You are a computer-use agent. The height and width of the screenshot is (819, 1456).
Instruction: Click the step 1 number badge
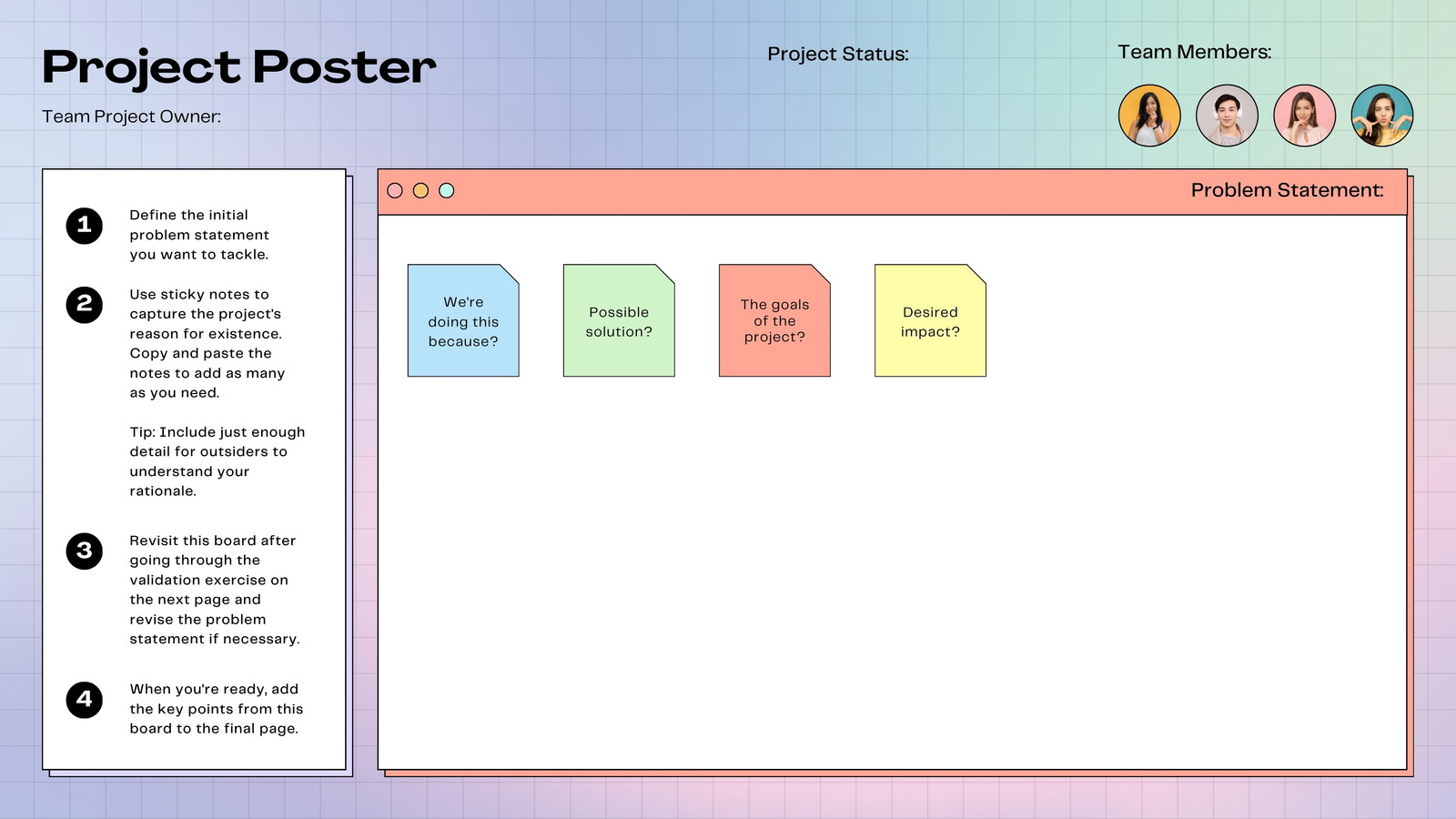point(85,225)
